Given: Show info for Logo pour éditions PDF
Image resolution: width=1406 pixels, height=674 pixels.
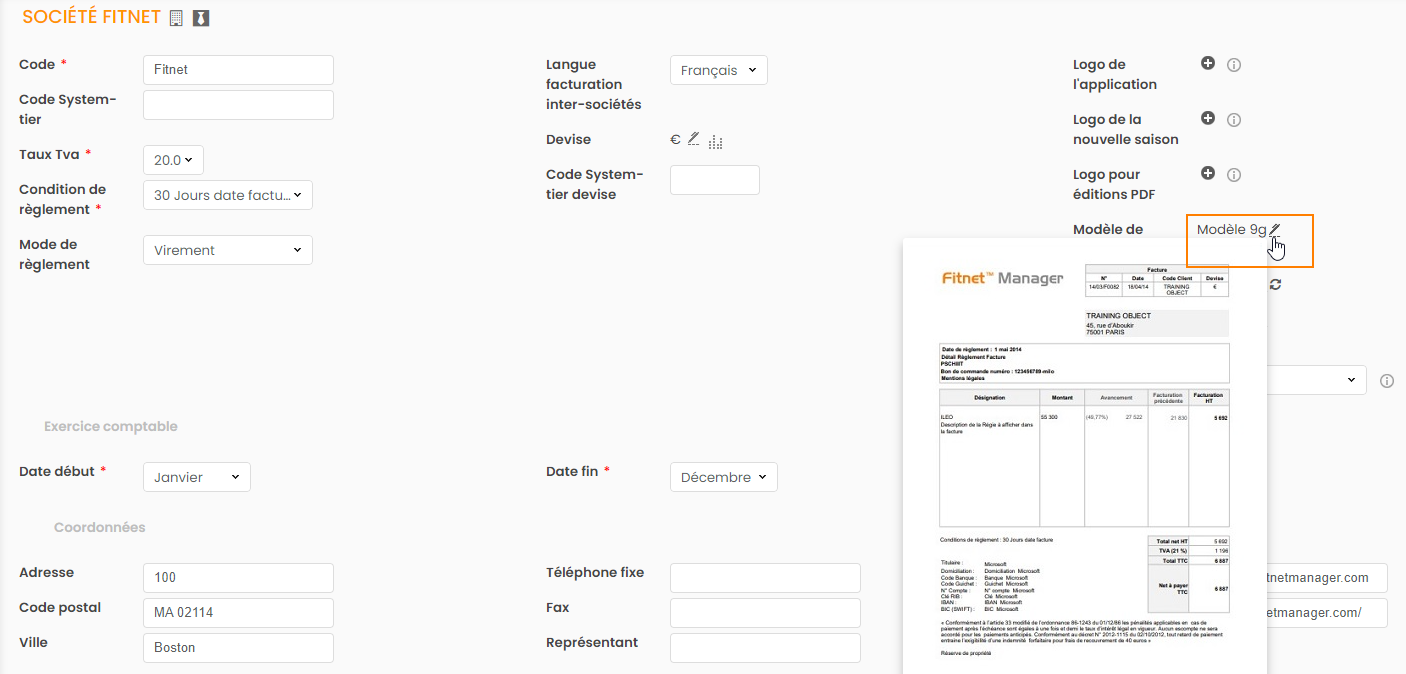Looking at the screenshot, I should 1234,175.
